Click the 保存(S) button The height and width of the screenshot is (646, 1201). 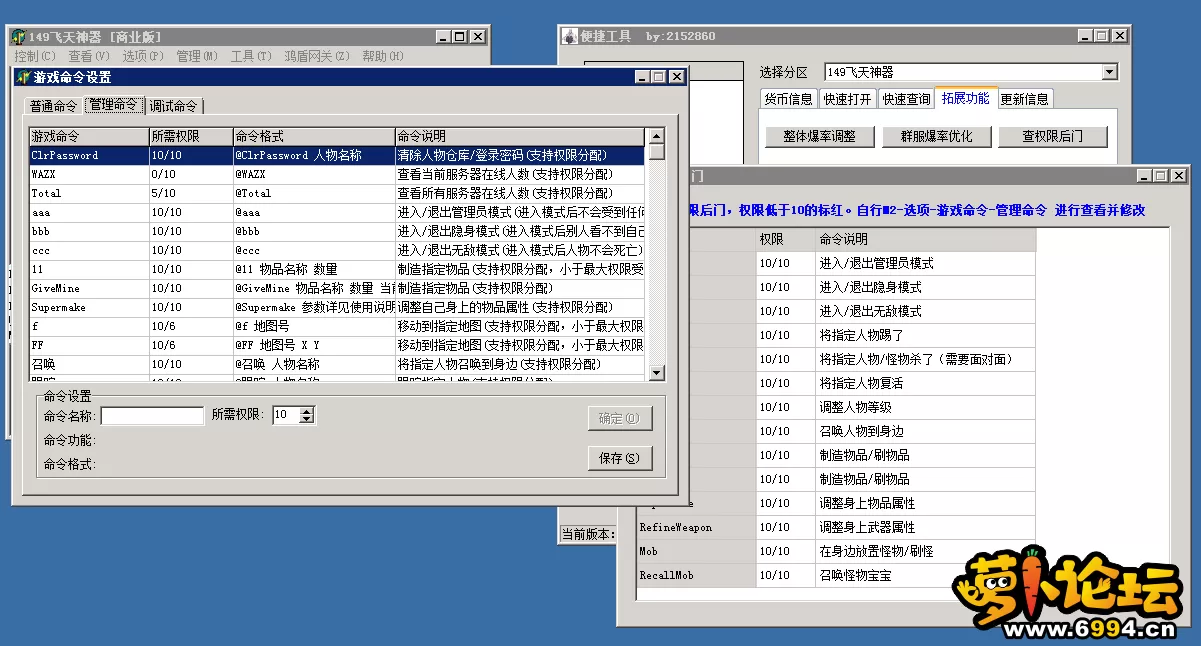[x=620, y=458]
